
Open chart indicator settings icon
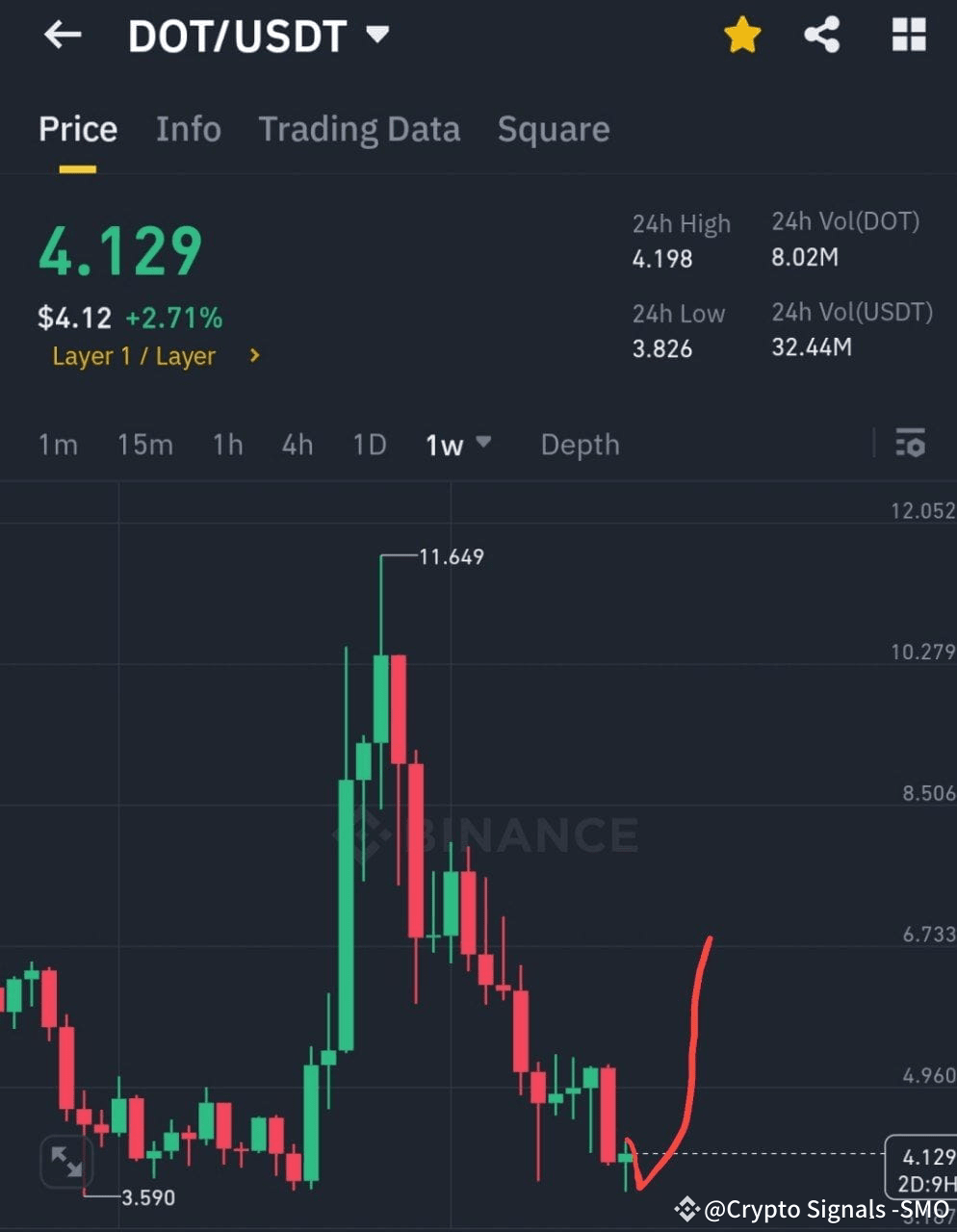pyautogui.click(x=910, y=445)
